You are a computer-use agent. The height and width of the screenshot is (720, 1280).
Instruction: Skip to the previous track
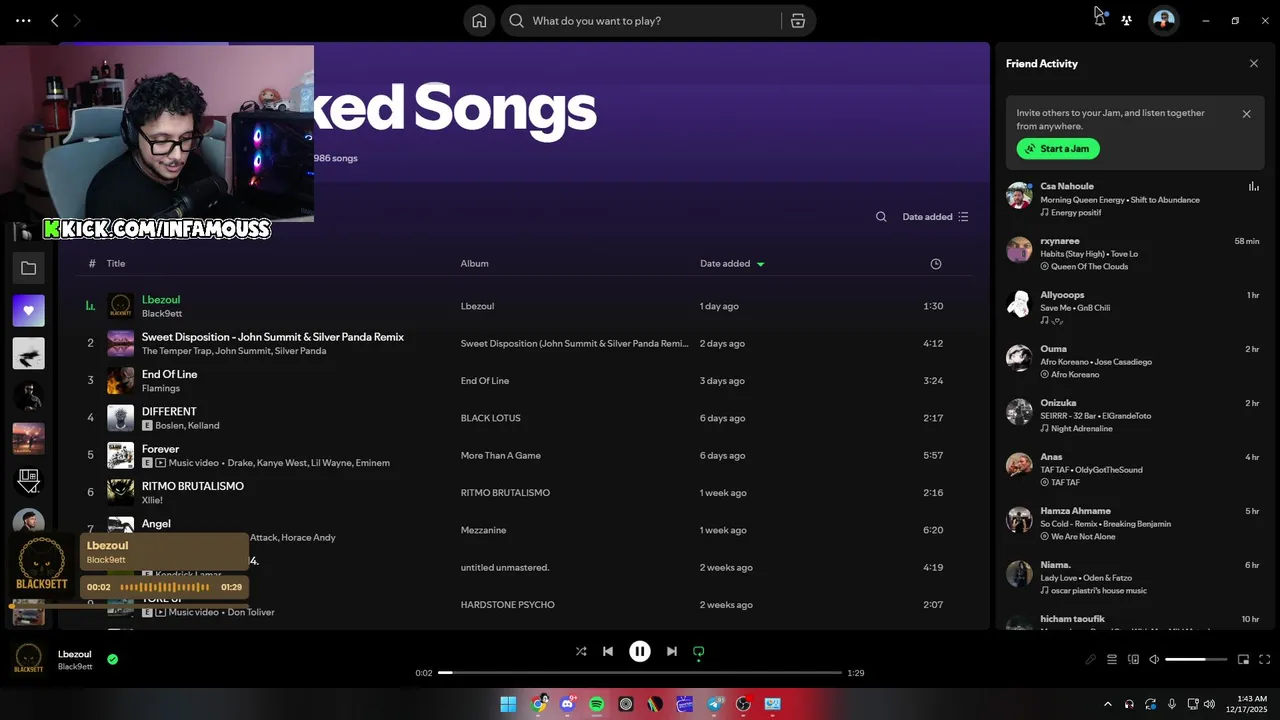click(608, 651)
